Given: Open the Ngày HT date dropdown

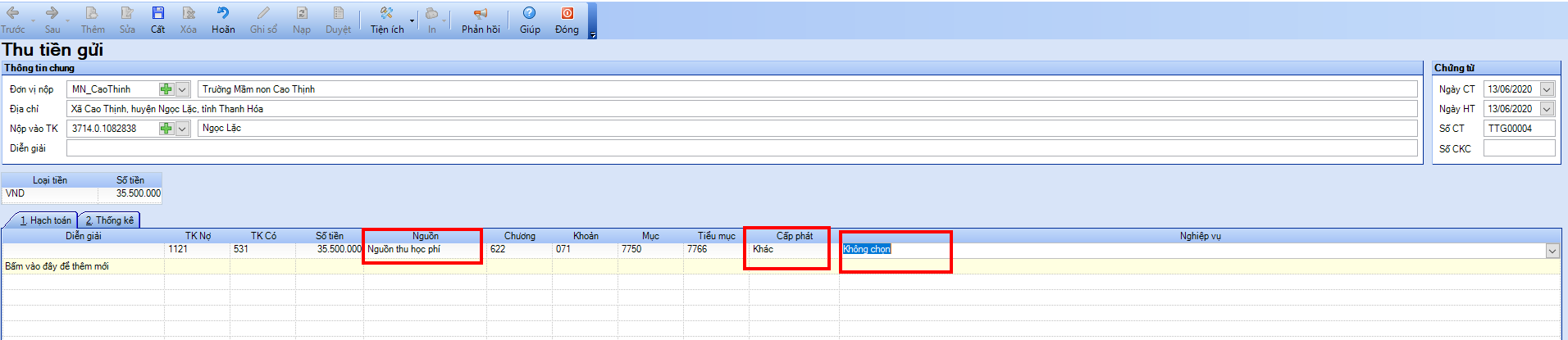Looking at the screenshot, I should (1547, 109).
